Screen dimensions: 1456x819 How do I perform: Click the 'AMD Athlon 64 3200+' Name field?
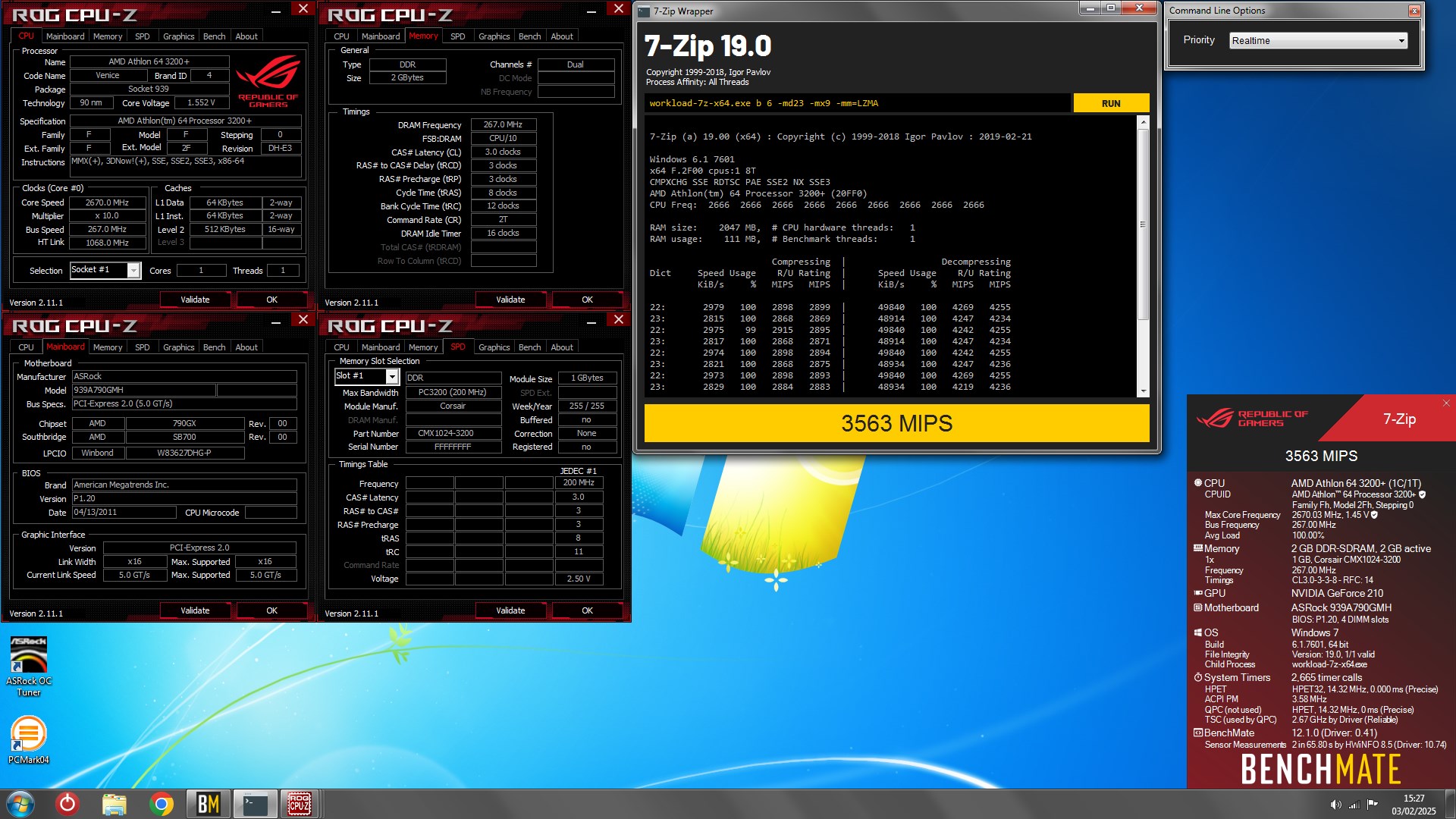(149, 61)
